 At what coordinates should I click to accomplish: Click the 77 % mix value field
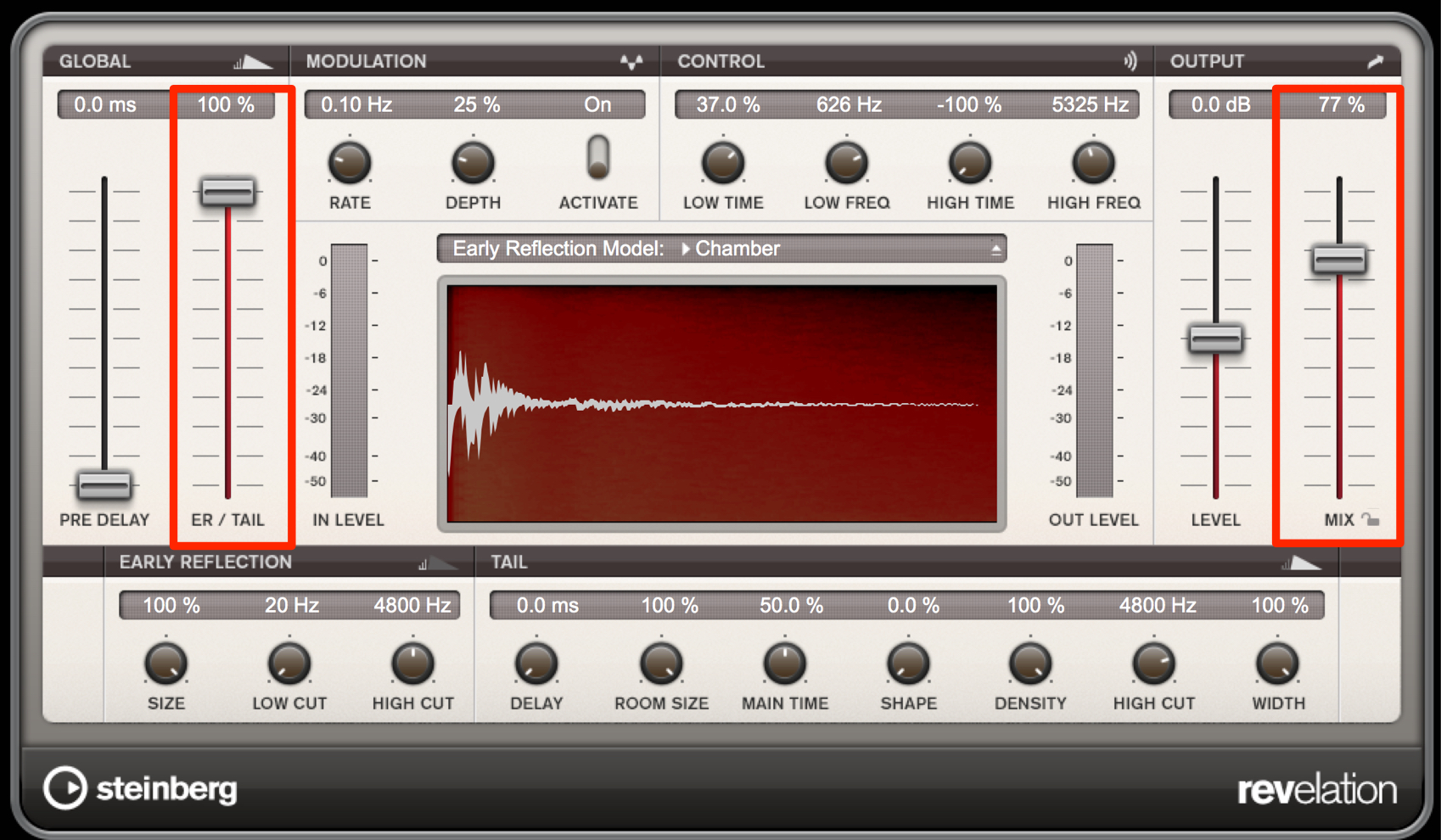[1342, 104]
